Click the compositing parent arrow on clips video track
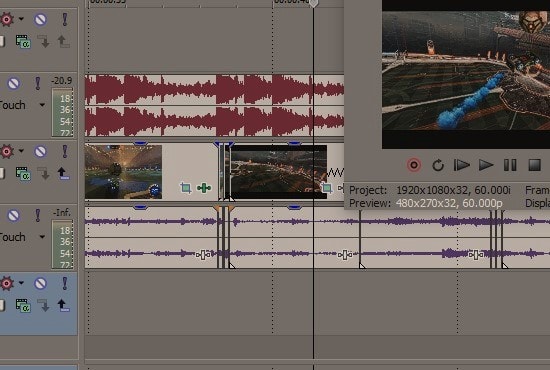 [x=63, y=174]
